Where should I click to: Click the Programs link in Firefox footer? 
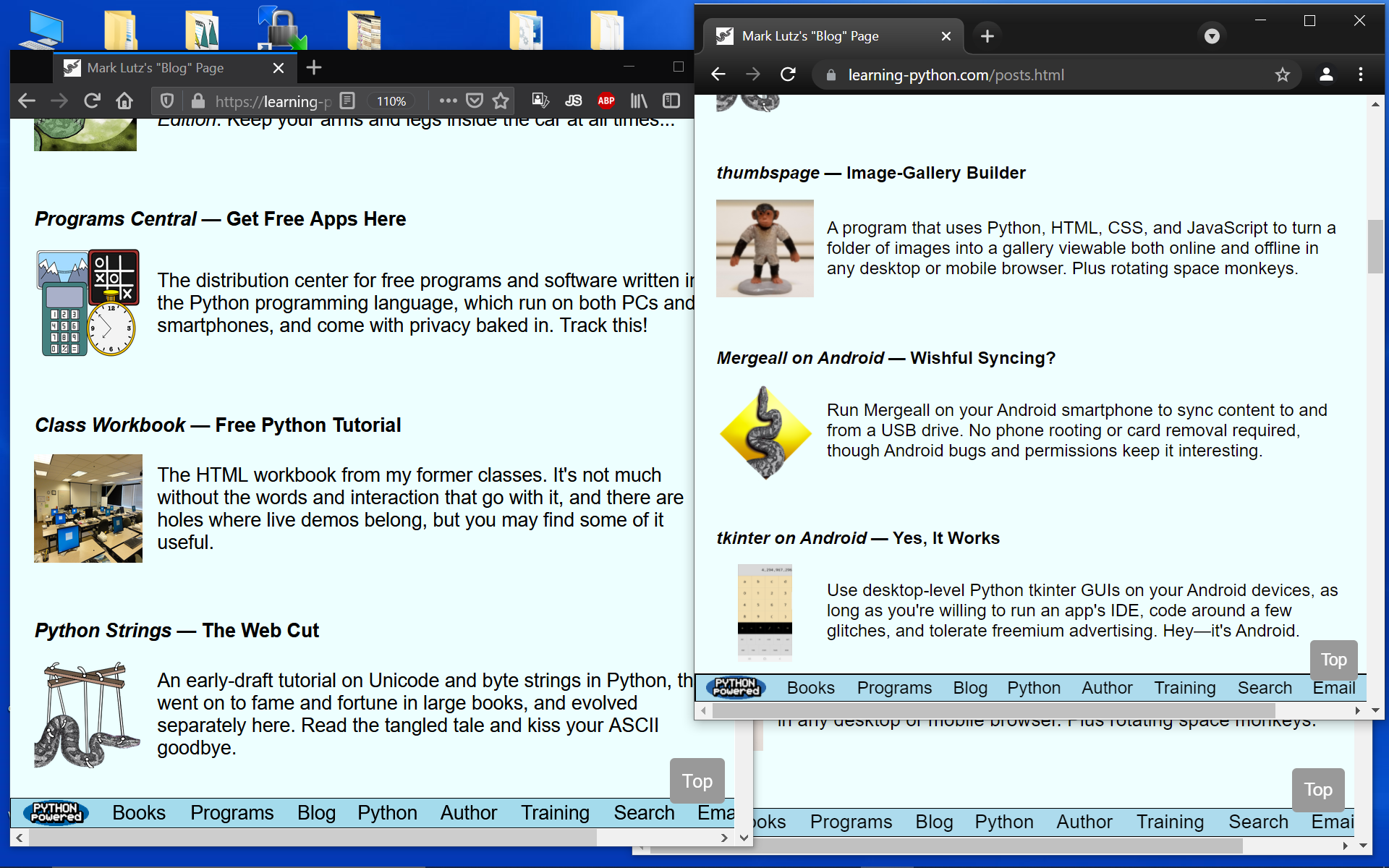pyautogui.click(x=232, y=813)
